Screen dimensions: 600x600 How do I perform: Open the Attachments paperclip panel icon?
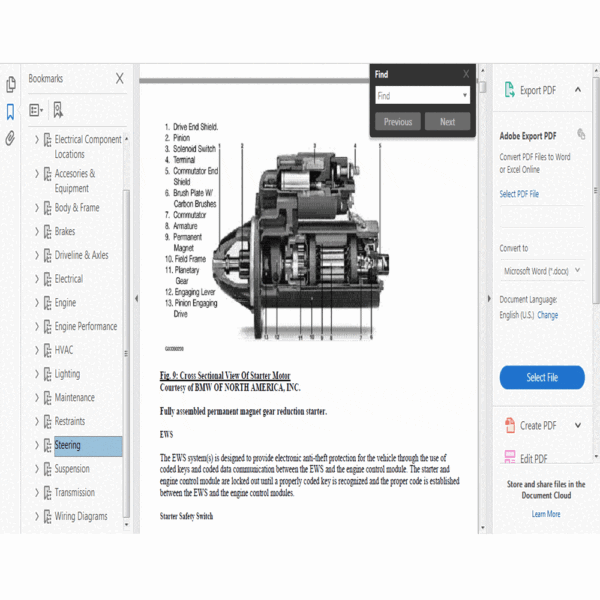coord(10,138)
